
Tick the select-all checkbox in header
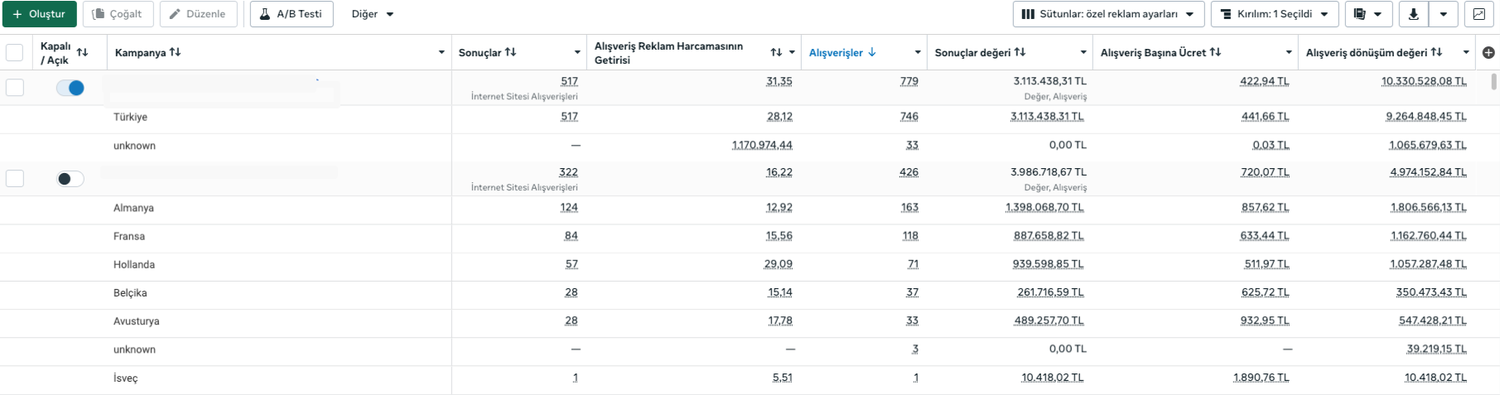click(15, 52)
